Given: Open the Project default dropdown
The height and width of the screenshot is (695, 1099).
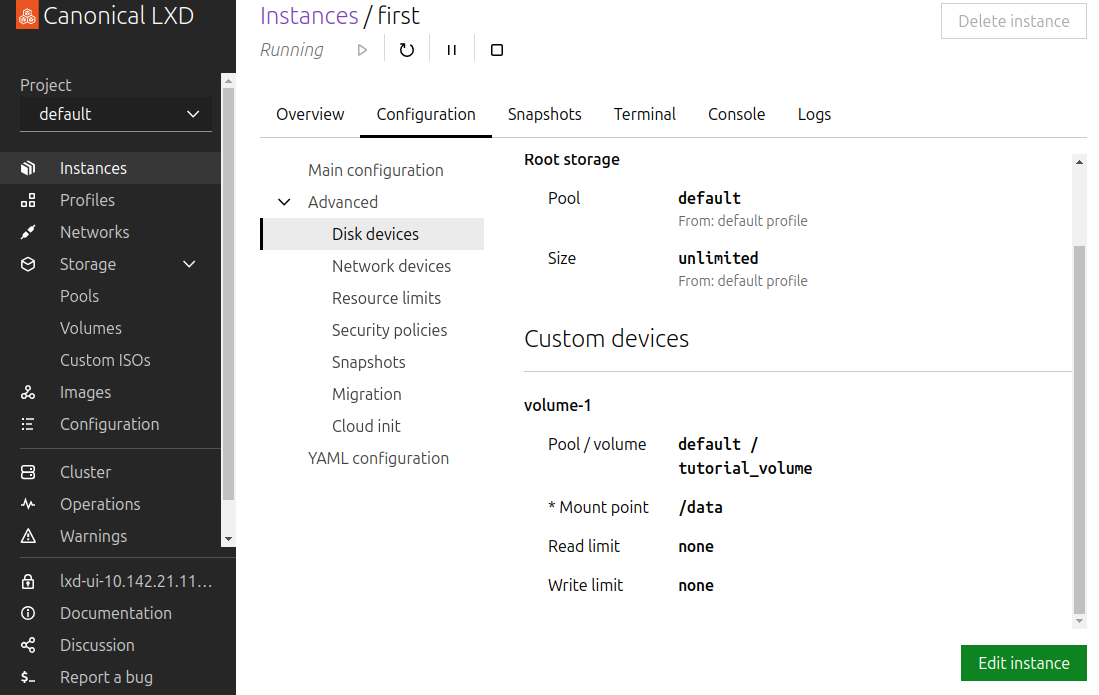Looking at the screenshot, I should tap(116, 114).
